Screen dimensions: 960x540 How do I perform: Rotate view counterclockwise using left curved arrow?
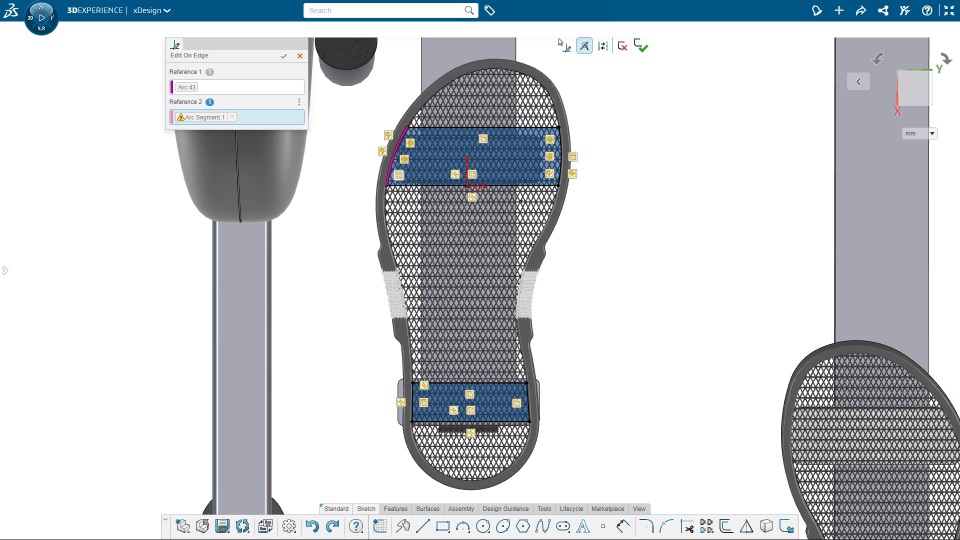878,59
